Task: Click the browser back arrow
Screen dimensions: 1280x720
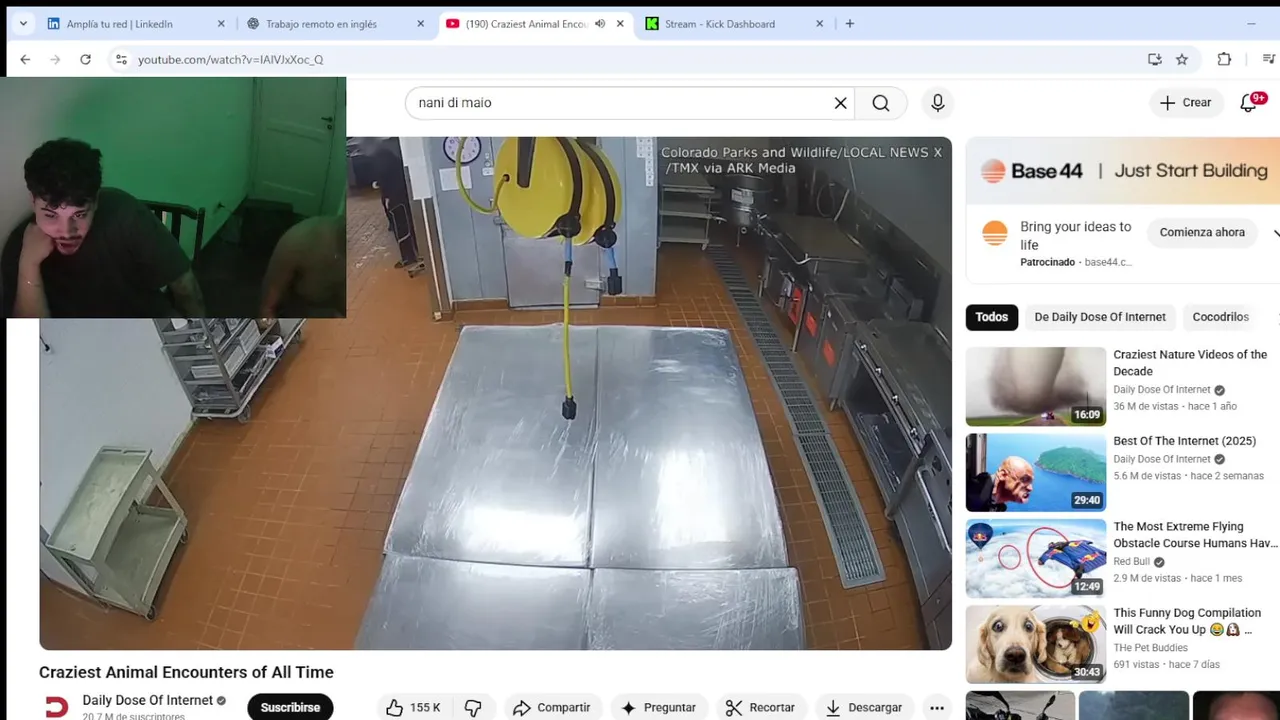Action: (x=25, y=59)
